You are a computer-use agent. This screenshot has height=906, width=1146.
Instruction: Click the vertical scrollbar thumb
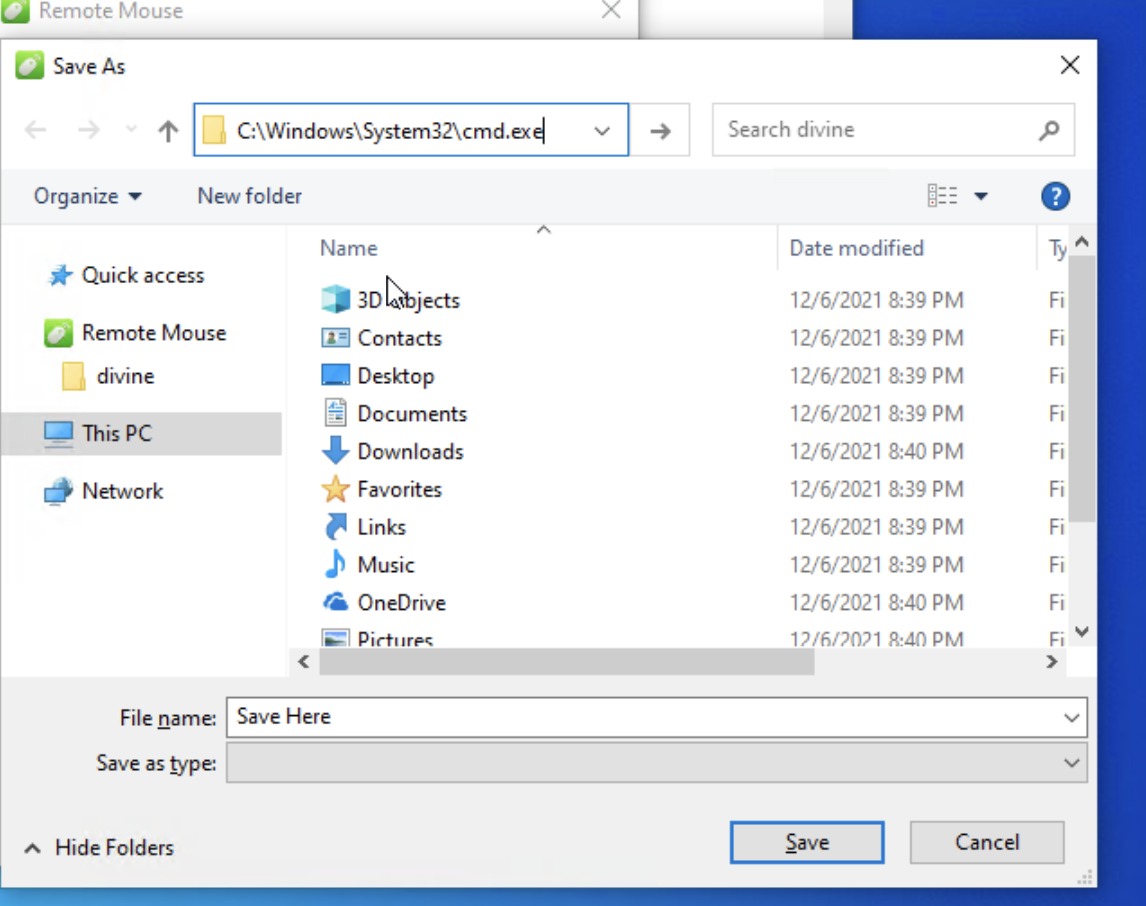(x=1082, y=389)
